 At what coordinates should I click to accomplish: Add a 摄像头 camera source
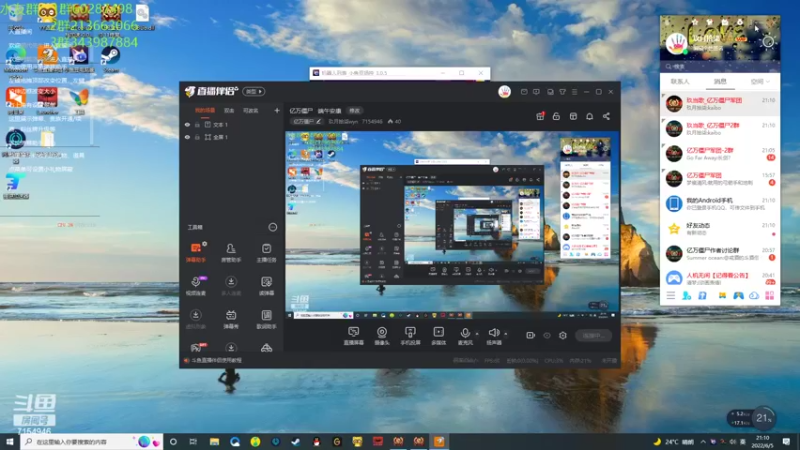coord(382,336)
